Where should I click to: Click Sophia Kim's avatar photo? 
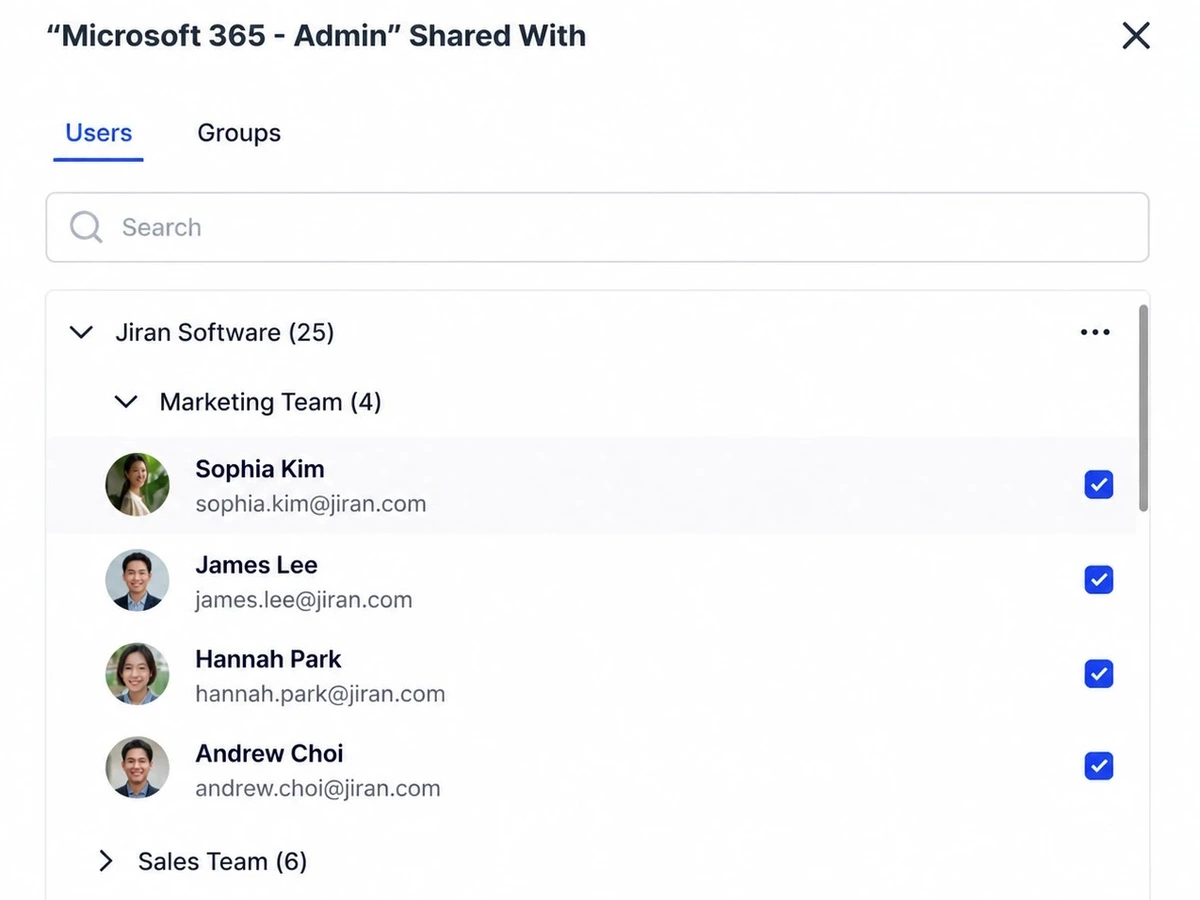[x=137, y=485]
